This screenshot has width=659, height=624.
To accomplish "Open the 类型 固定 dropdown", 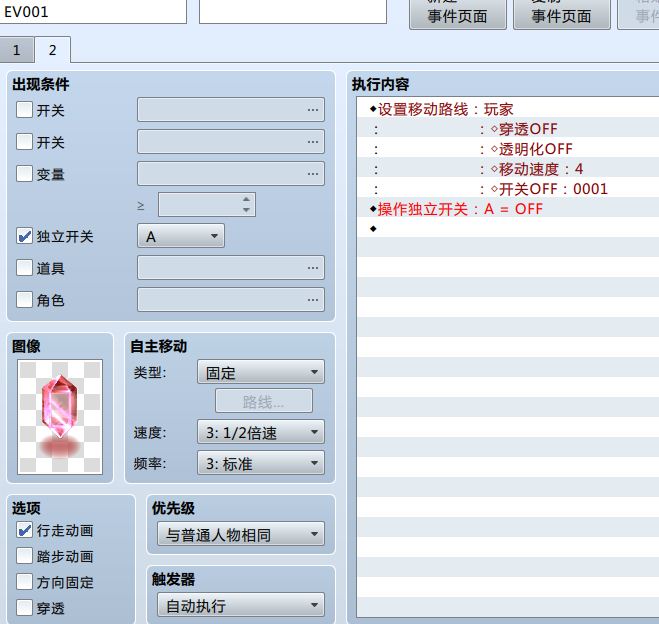I will [261, 372].
